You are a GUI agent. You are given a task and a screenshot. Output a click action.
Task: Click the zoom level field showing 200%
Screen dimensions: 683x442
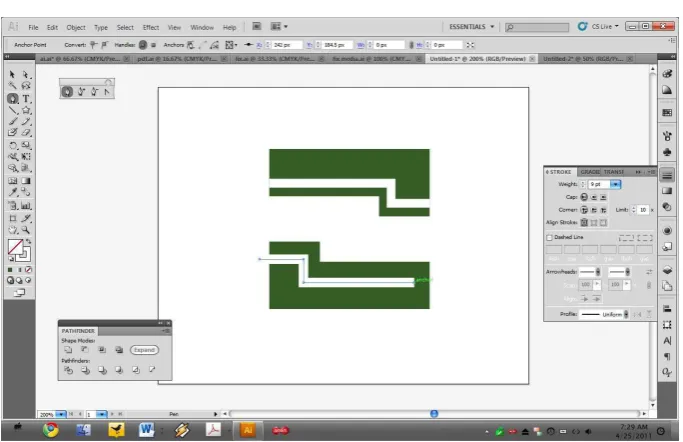click(47, 414)
